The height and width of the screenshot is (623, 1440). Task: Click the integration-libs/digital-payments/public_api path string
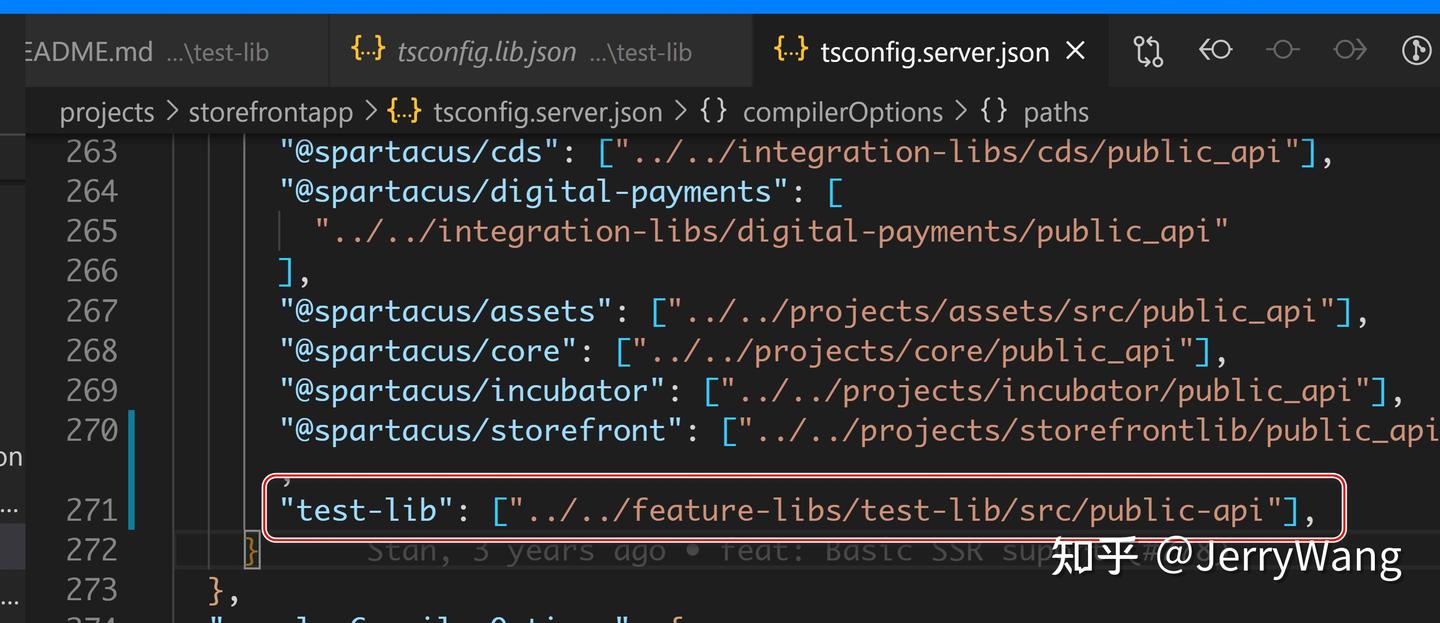[x=771, y=231]
